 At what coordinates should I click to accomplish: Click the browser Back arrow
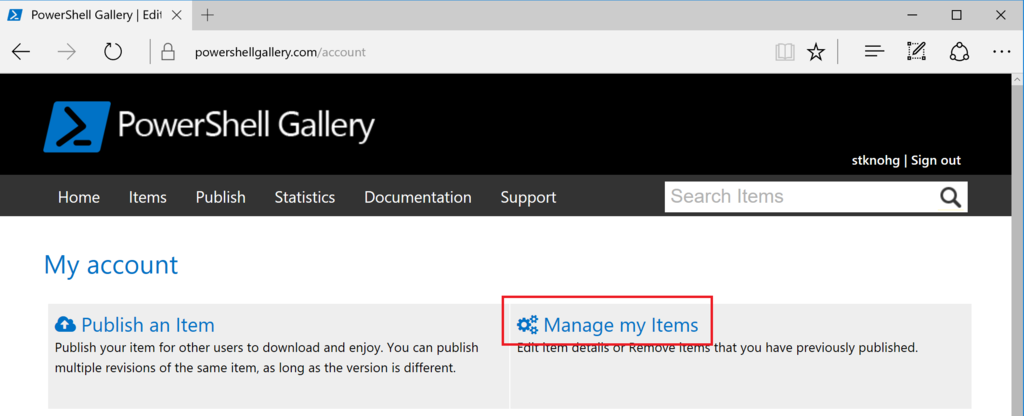pos(21,52)
